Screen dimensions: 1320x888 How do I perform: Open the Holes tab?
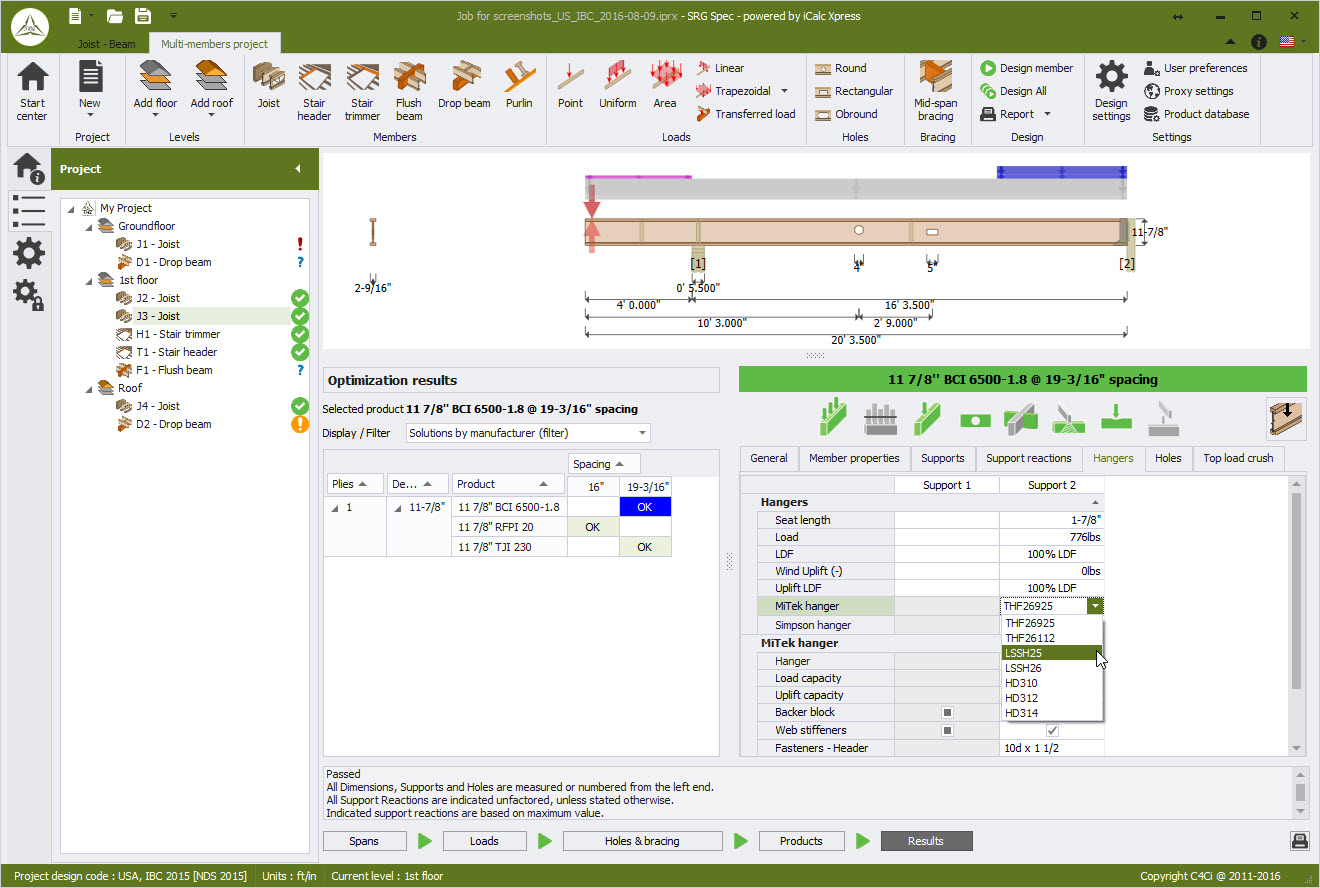(1168, 458)
